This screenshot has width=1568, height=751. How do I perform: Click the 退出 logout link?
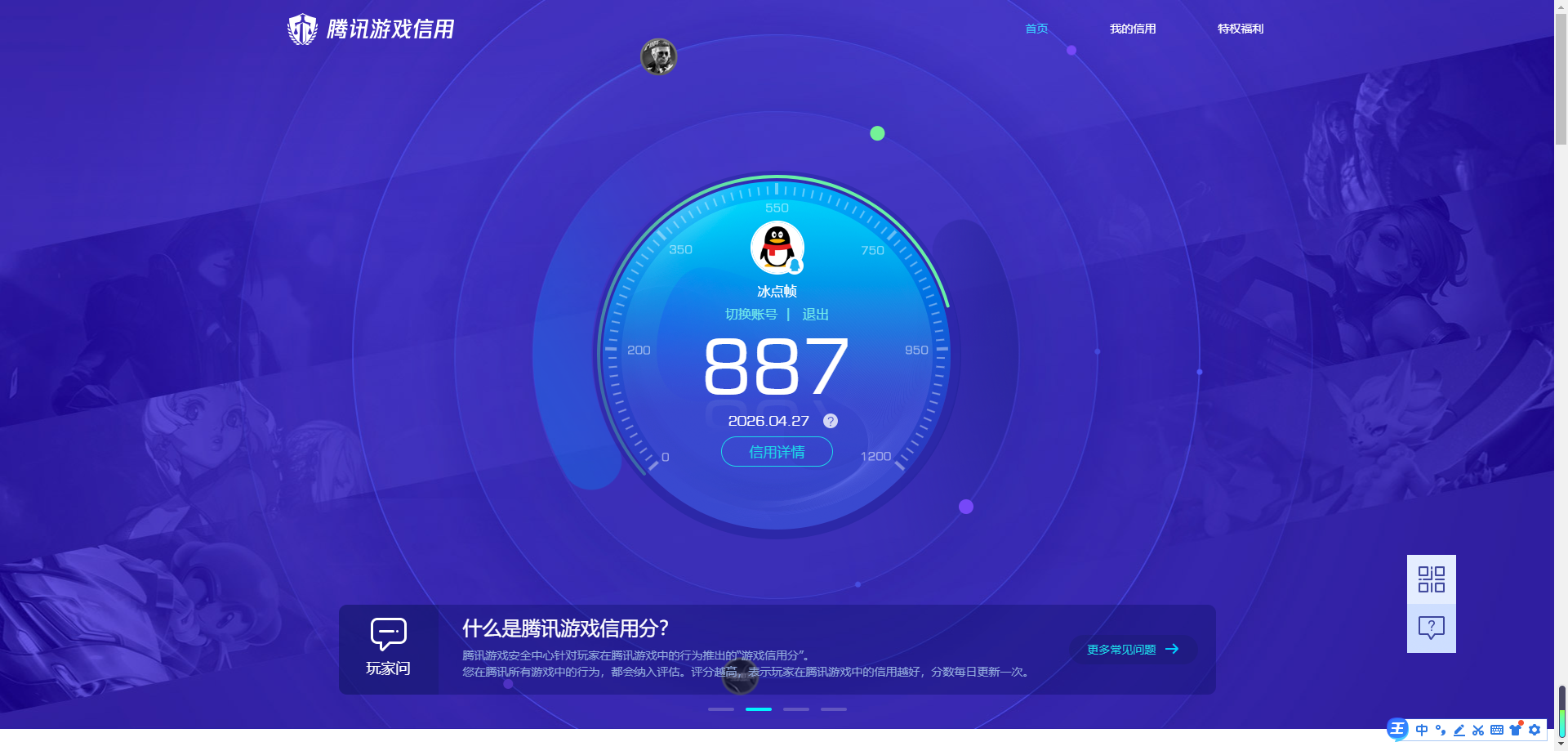point(815,315)
